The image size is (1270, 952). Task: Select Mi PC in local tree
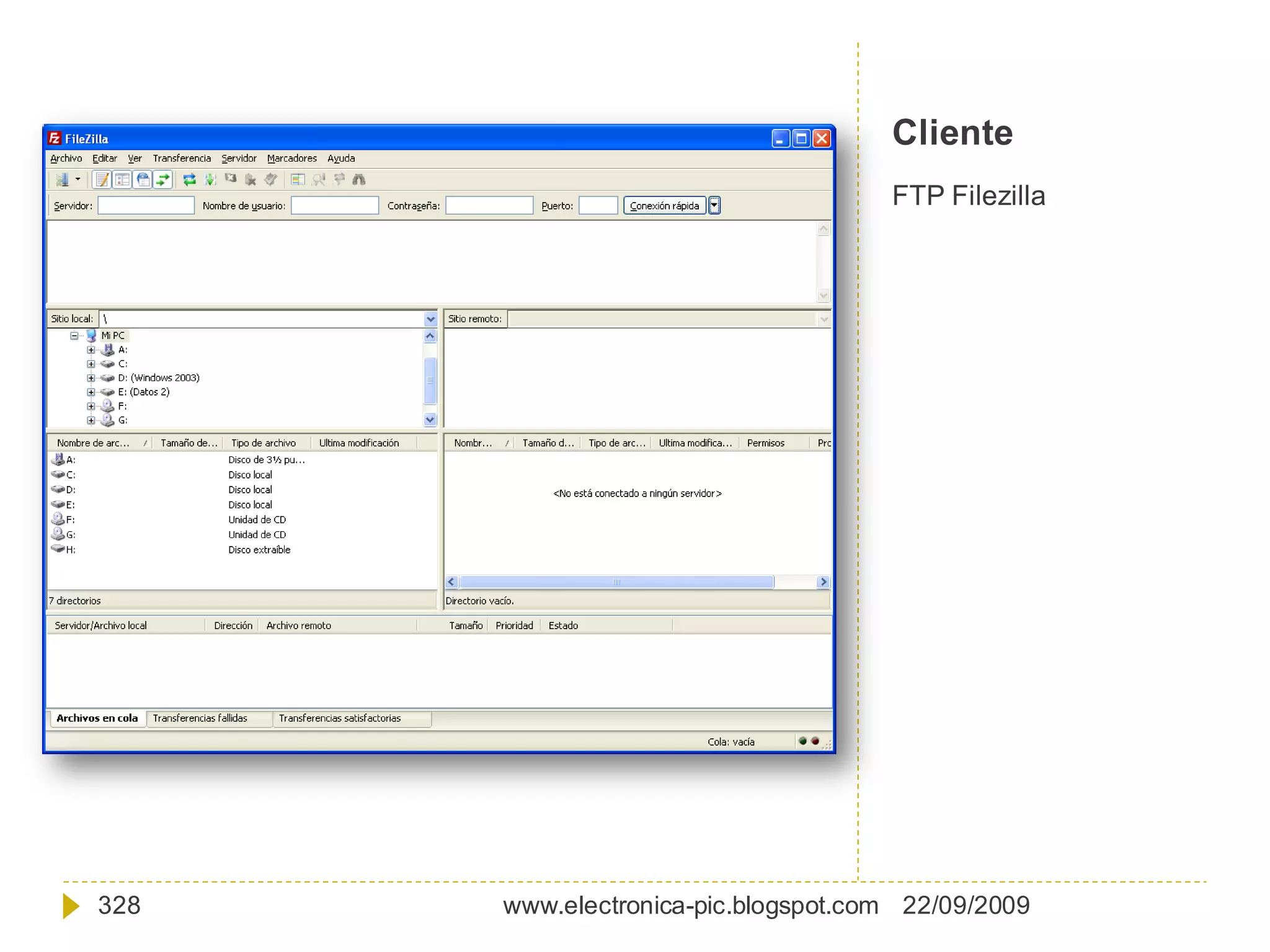[x=113, y=336]
